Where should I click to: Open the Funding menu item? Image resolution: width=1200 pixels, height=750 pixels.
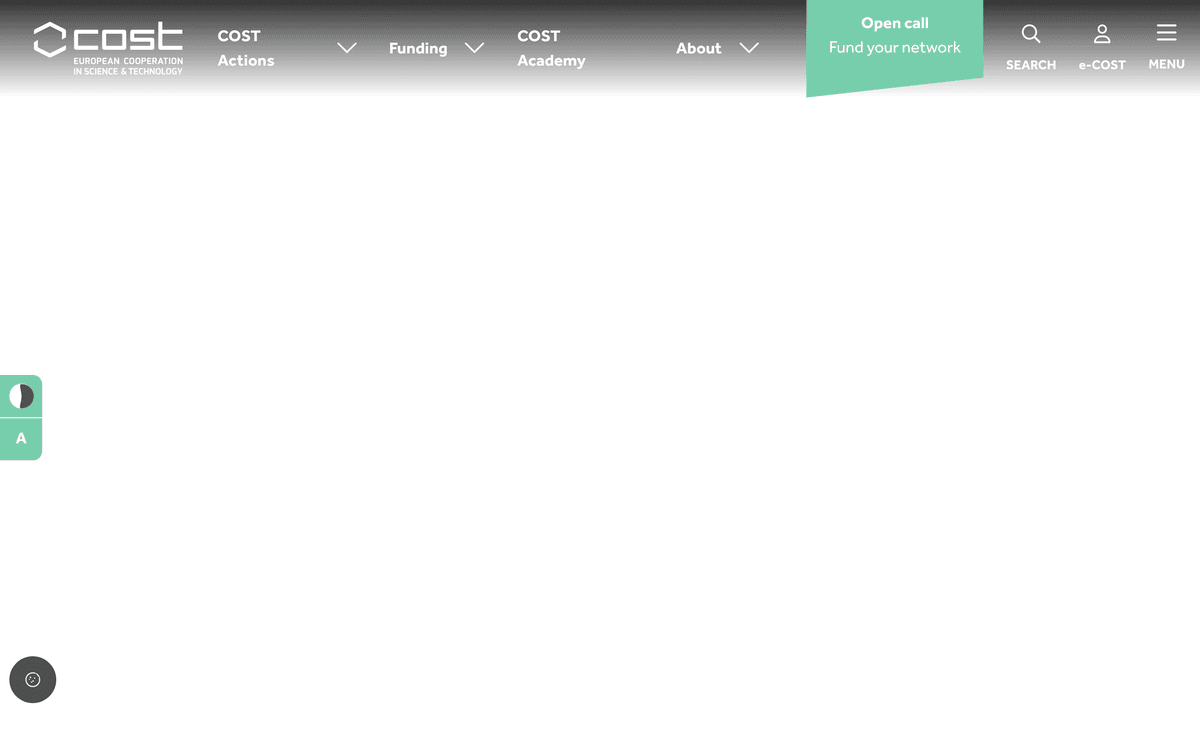tap(418, 48)
